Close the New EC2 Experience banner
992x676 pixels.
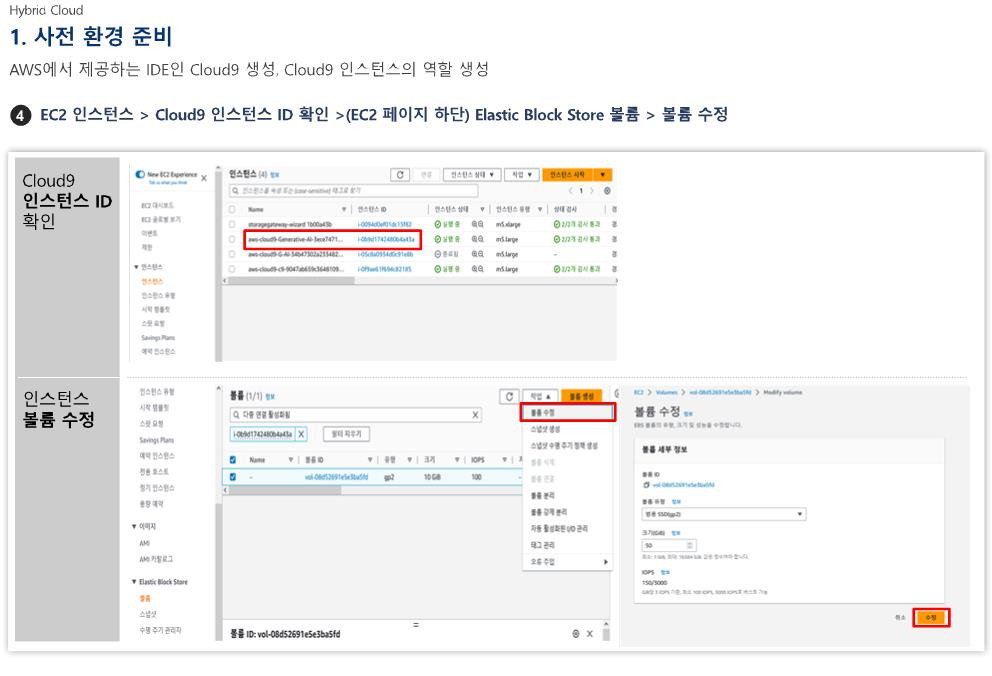pos(204,178)
